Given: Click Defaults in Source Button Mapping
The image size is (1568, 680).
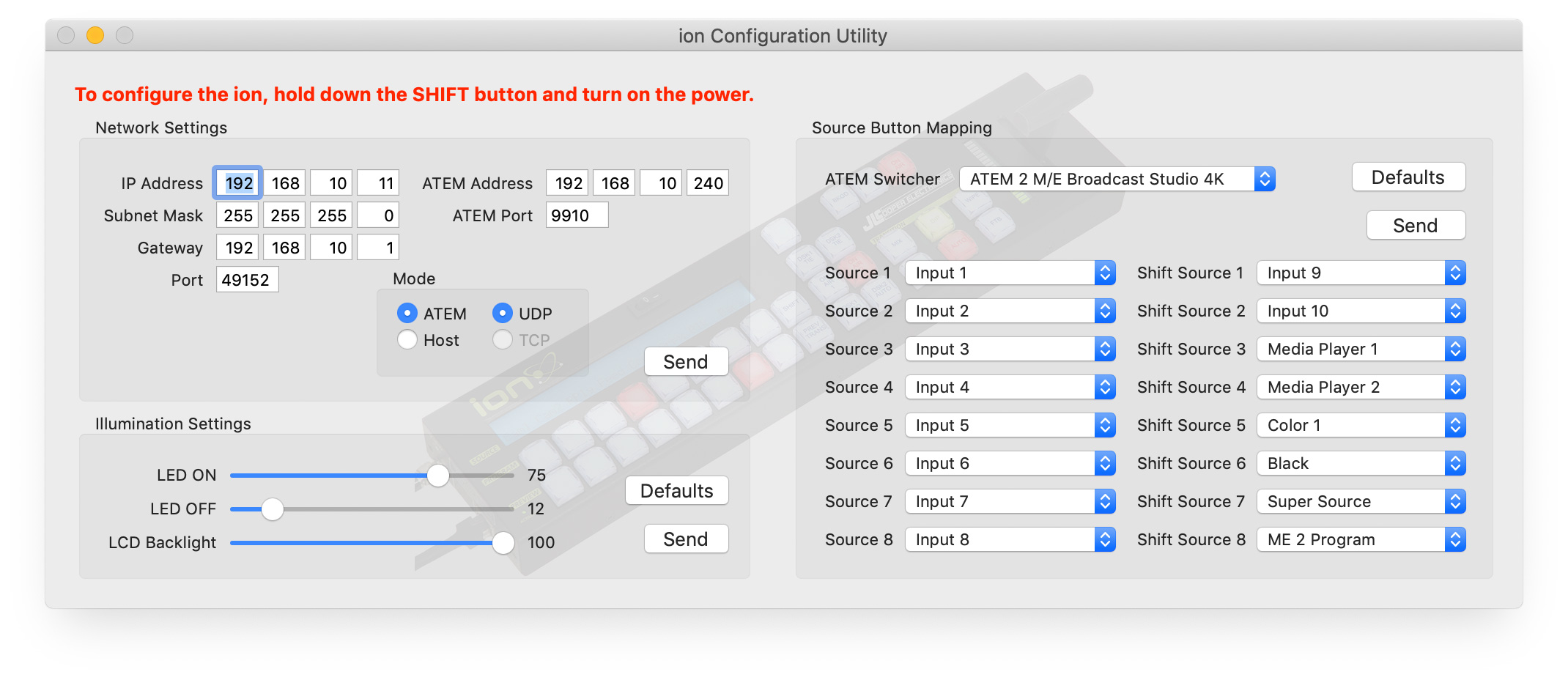Looking at the screenshot, I should tap(1408, 177).
